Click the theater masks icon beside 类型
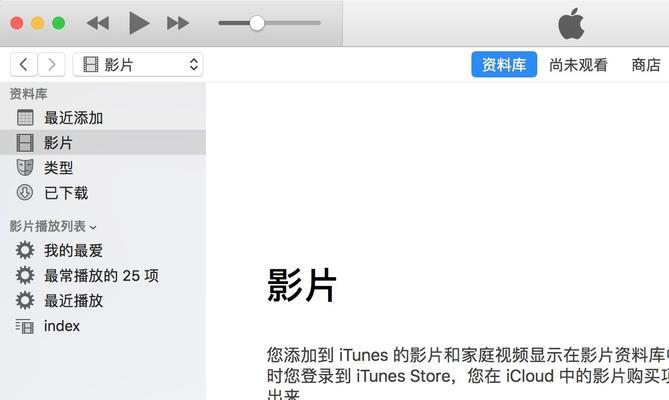Viewport: 669px width, 400px height. pyautogui.click(x=25, y=168)
